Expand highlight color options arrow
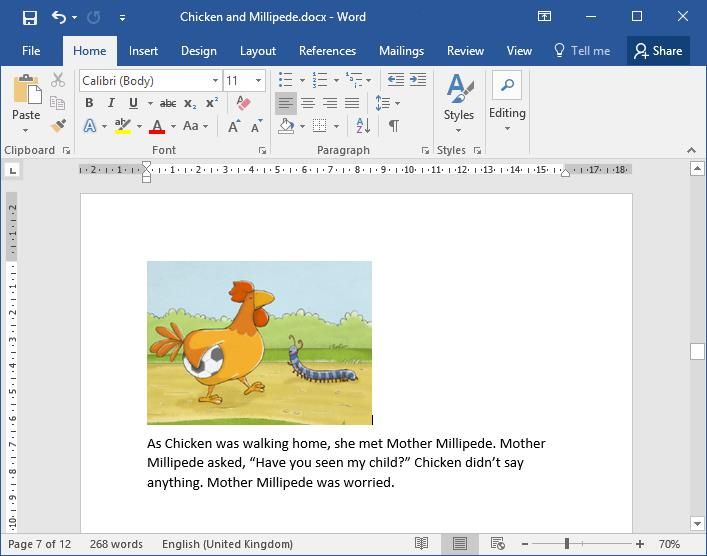The image size is (707, 556). [139, 126]
